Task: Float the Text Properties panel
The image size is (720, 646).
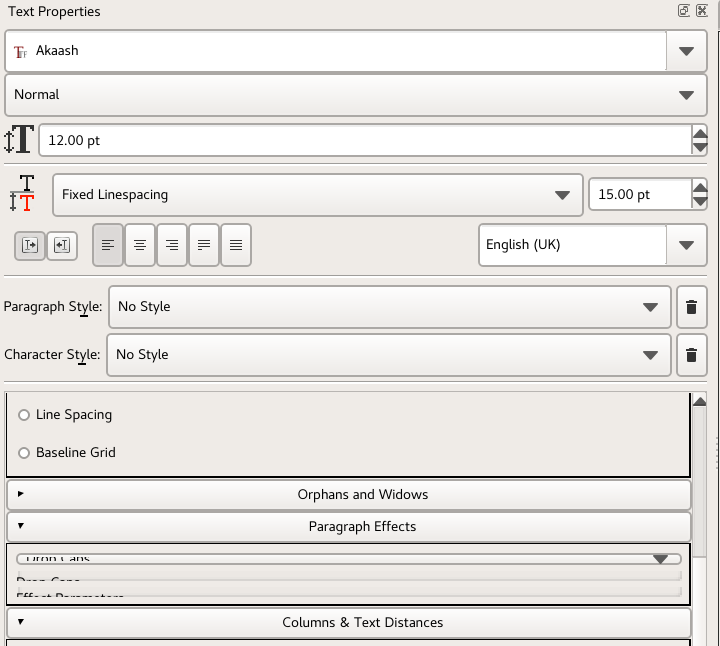Action: tap(684, 11)
